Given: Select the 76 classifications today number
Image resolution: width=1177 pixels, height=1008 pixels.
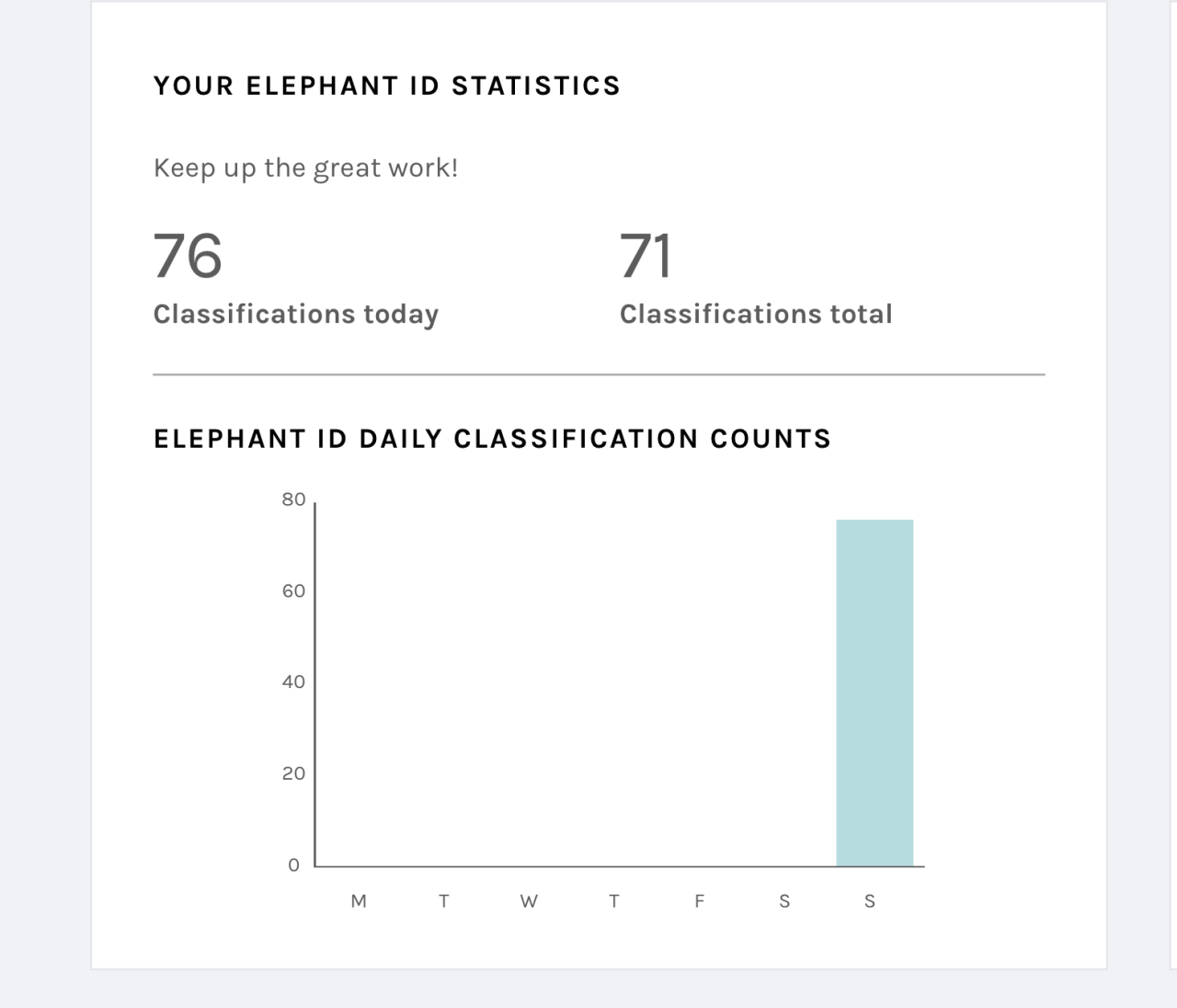Looking at the screenshot, I should [x=188, y=256].
